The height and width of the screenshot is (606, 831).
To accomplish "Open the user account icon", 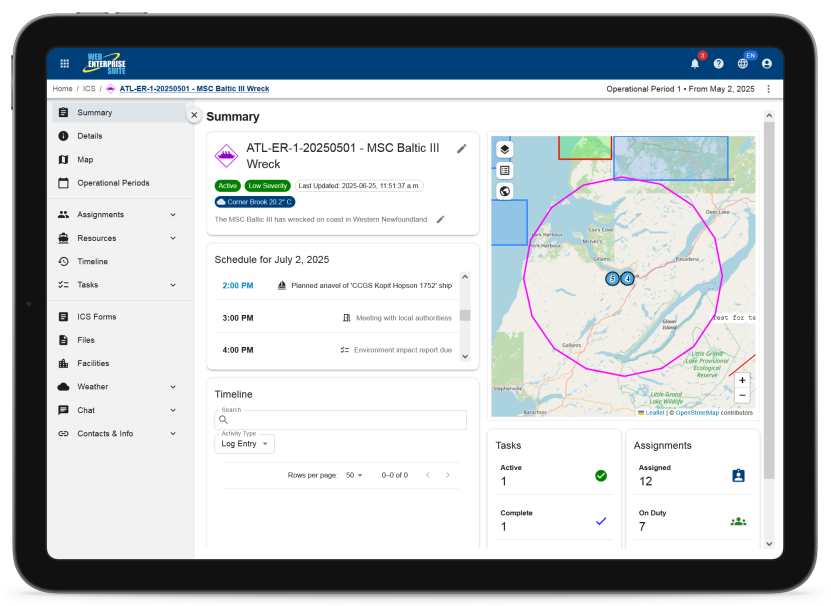I will tap(767, 64).
